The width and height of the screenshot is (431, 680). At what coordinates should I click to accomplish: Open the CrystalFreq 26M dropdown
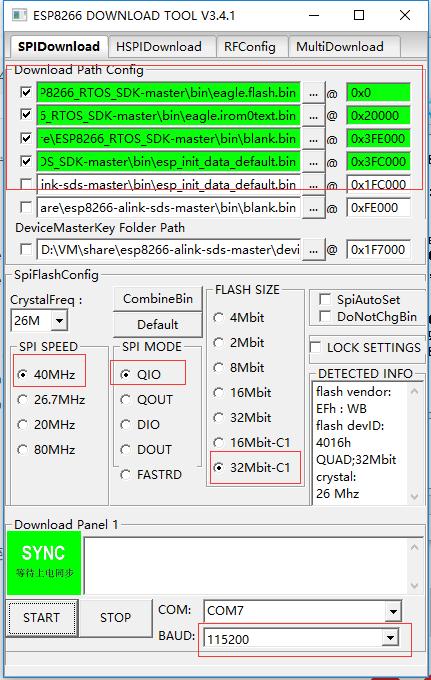pos(59,321)
